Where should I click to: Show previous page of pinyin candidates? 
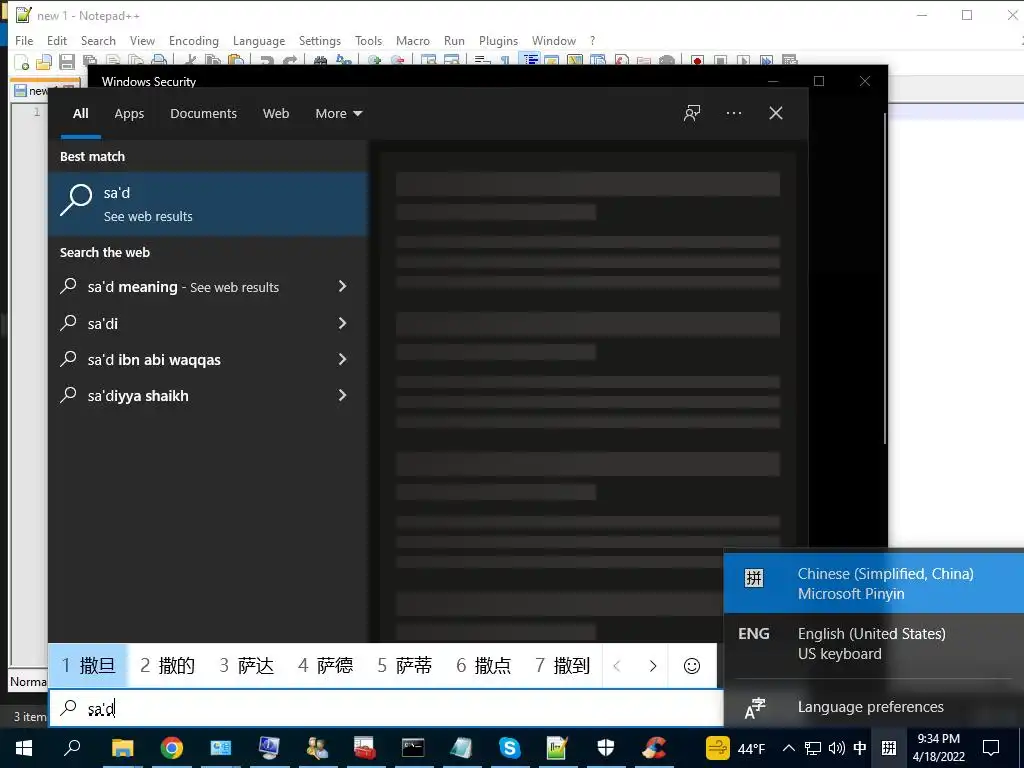(616, 665)
